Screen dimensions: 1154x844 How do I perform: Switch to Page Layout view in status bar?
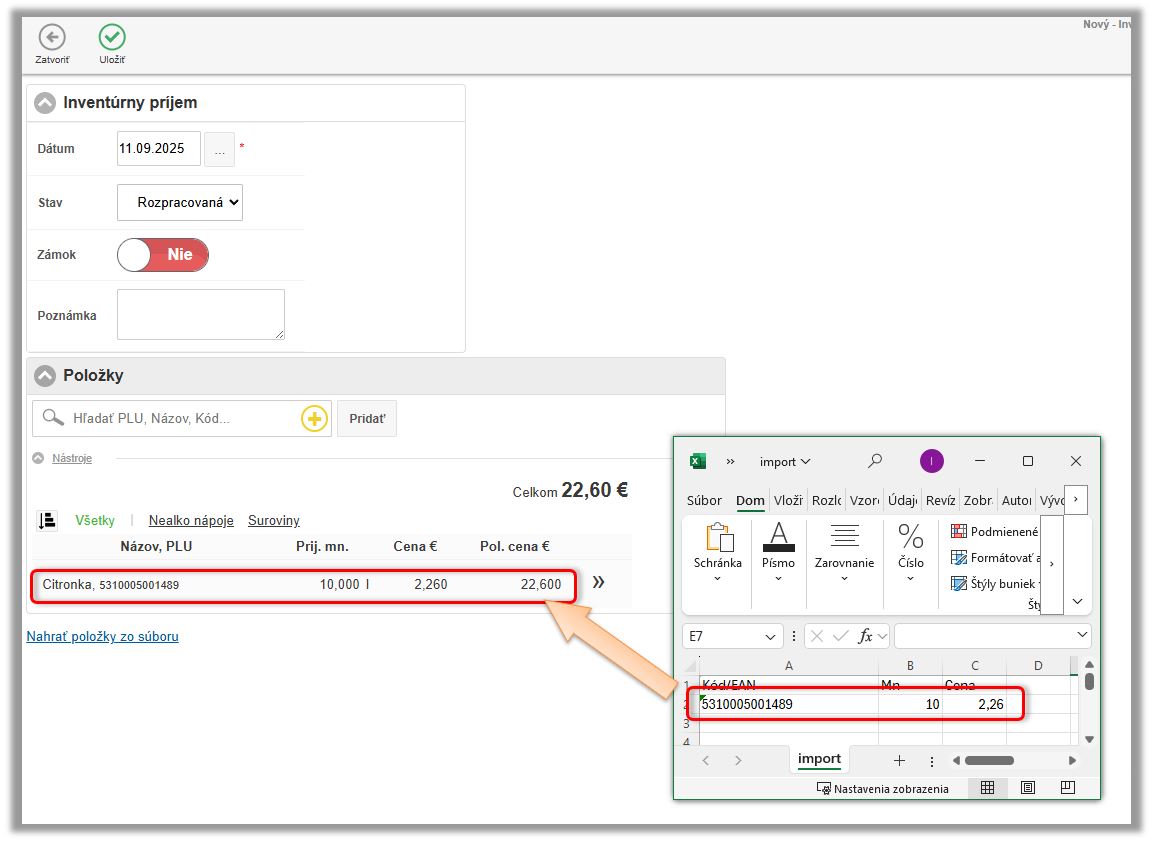(1027, 788)
